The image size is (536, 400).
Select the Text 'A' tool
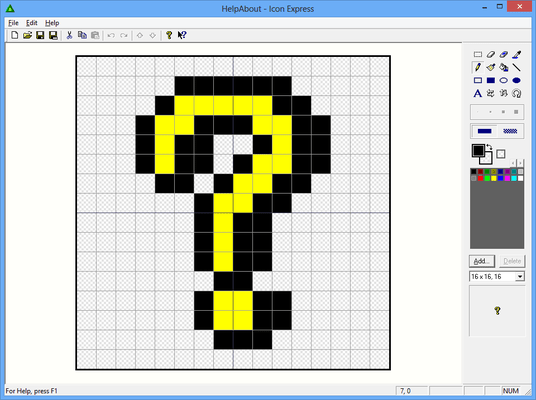478,93
